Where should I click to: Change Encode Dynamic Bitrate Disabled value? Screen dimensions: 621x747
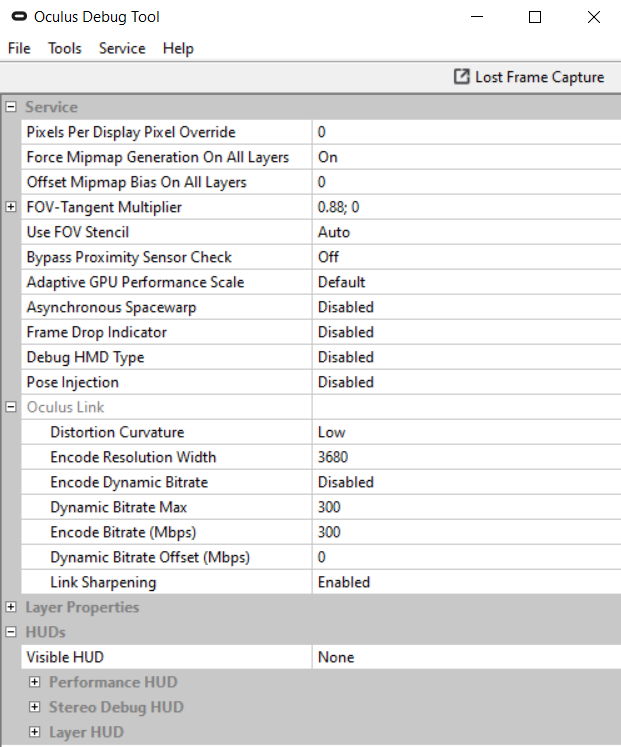(467, 482)
